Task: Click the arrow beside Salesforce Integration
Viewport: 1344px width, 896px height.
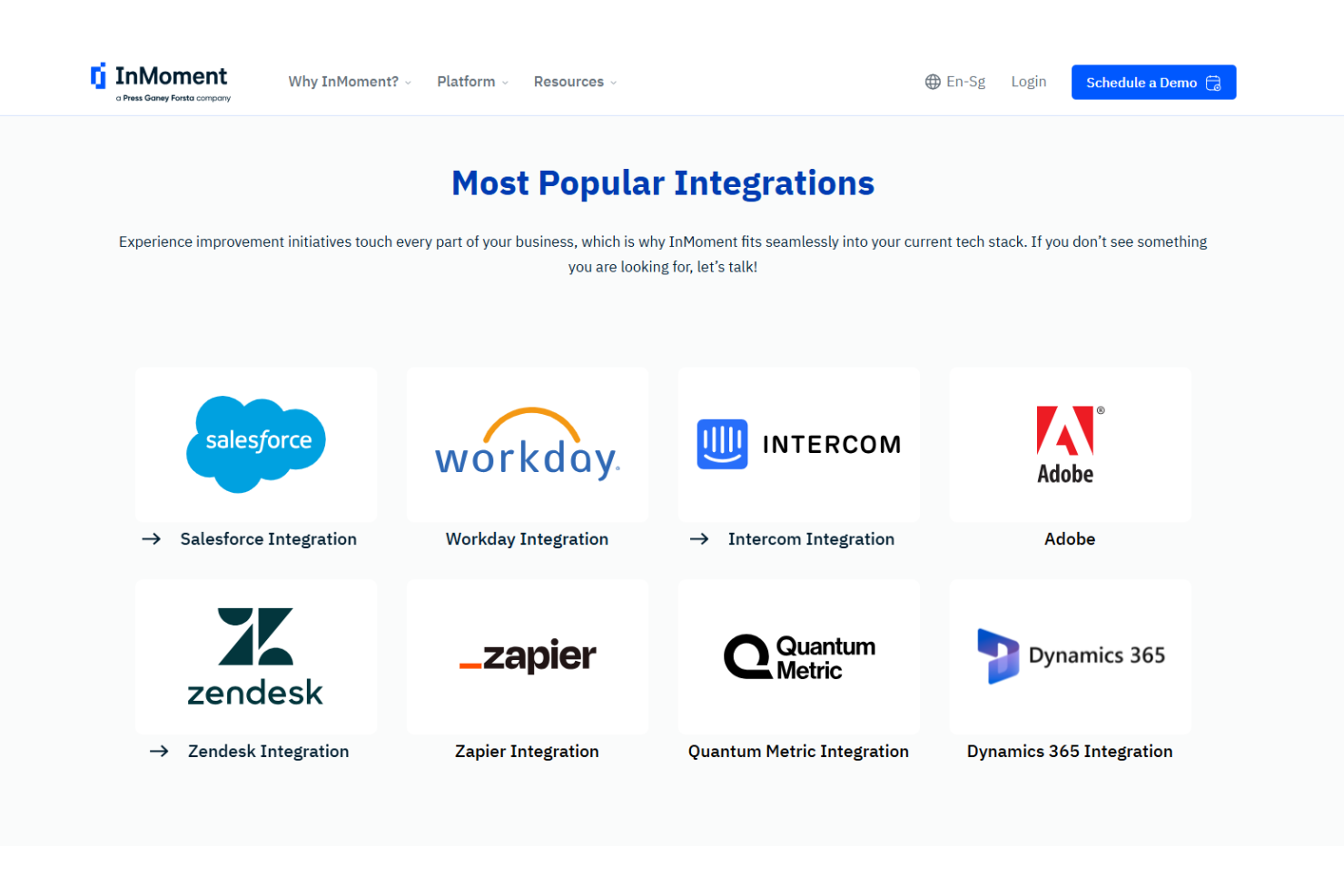Action: [x=152, y=539]
